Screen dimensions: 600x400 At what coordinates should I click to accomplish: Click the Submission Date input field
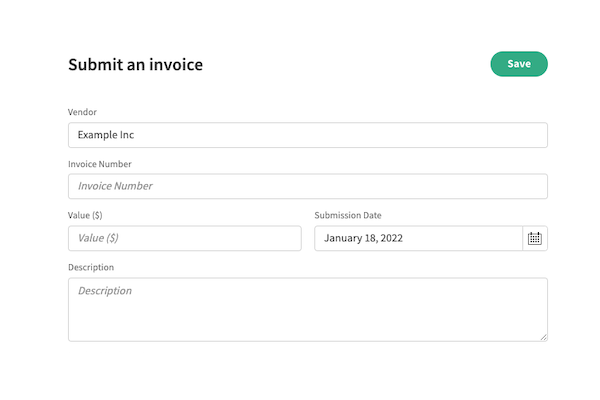418,238
